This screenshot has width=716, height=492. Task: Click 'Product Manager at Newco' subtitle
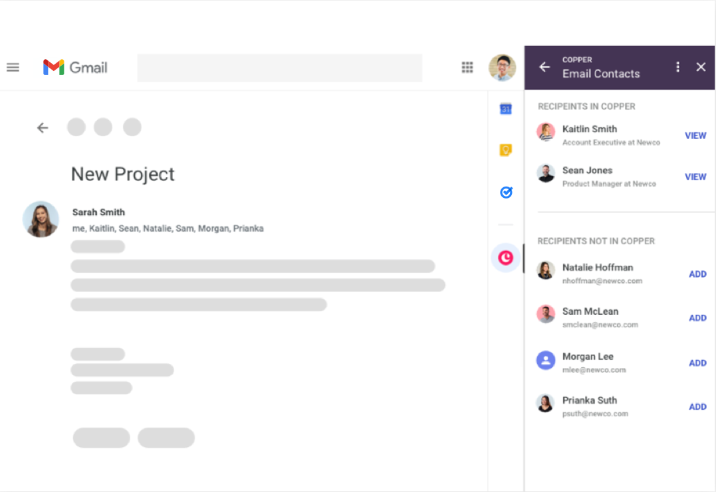pyautogui.click(x=609, y=184)
